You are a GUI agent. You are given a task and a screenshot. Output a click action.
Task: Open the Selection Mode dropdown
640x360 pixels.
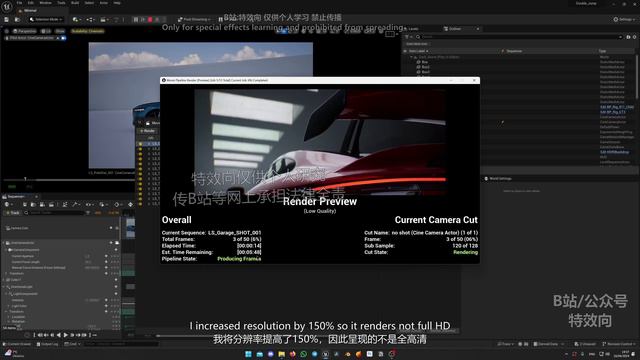(46, 20)
